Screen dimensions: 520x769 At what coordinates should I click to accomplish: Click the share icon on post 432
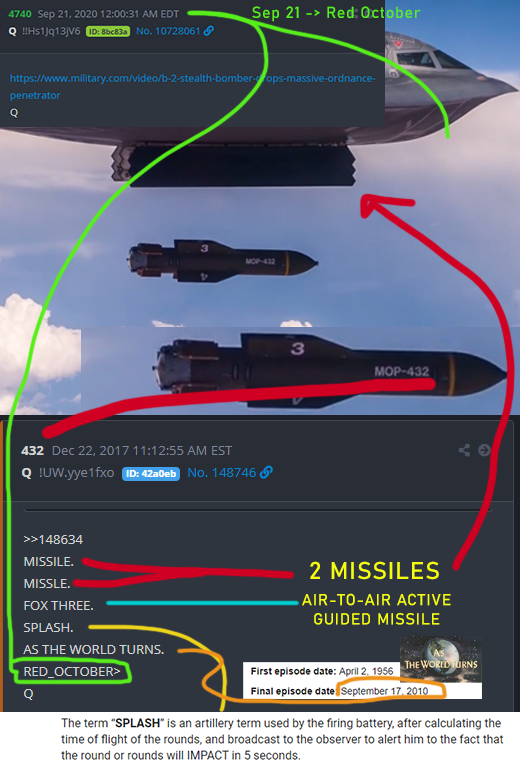[464, 450]
